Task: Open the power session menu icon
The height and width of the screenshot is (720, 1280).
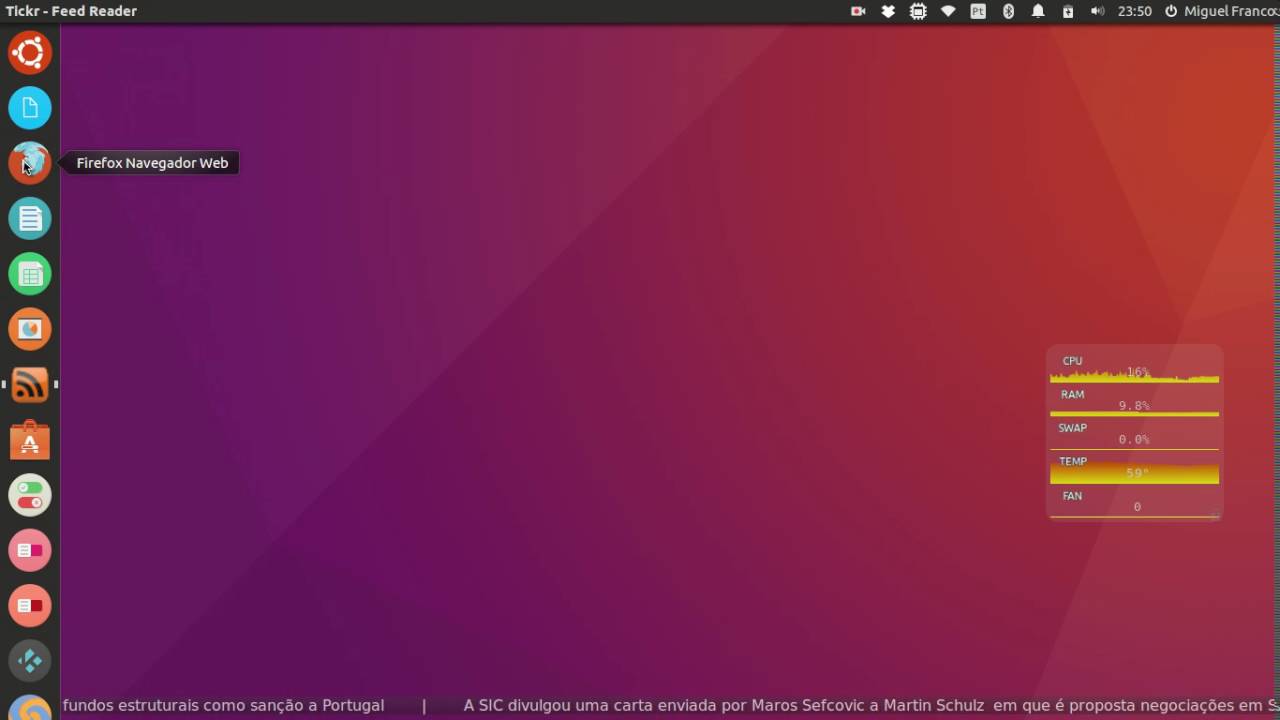Action: (x=1171, y=11)
